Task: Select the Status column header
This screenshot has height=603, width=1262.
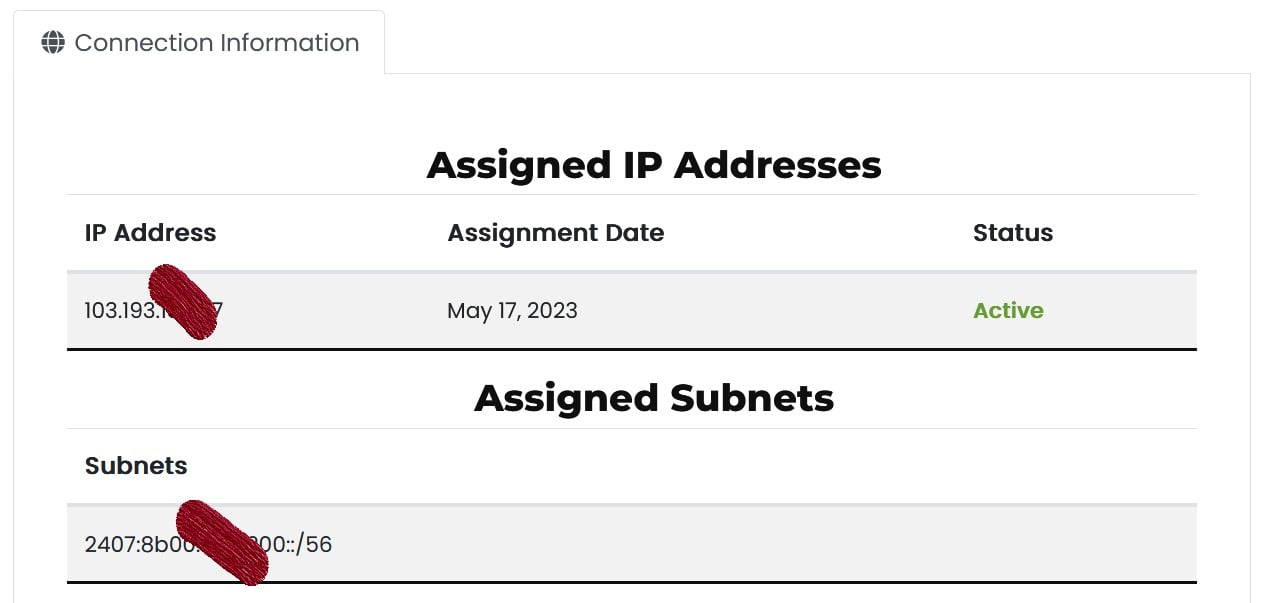Action: pyautogui.click(x=1012, y=233)
